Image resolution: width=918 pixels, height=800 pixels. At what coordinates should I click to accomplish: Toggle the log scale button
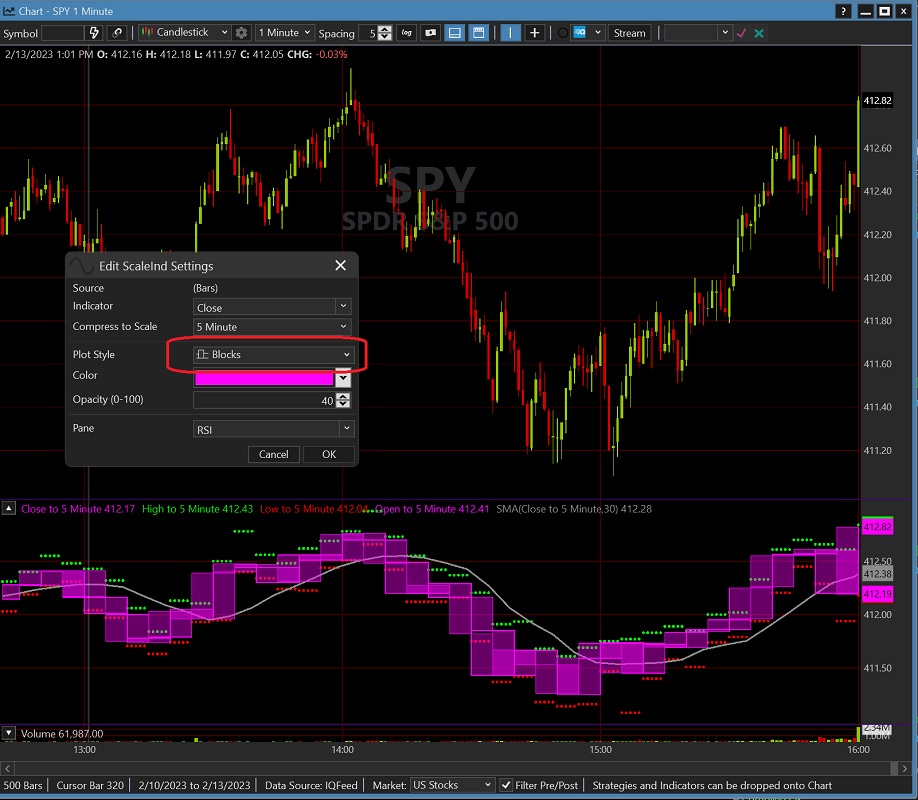pyautogui.click(x=407, y=33)
